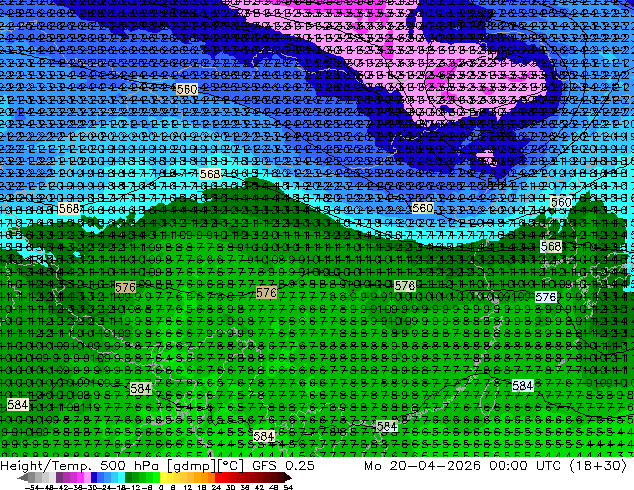Click the white-background 560 contour label

[561, 202]
